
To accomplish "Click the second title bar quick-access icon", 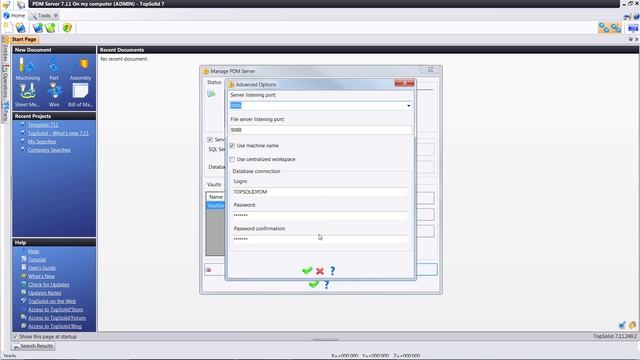I will [21, 4].
